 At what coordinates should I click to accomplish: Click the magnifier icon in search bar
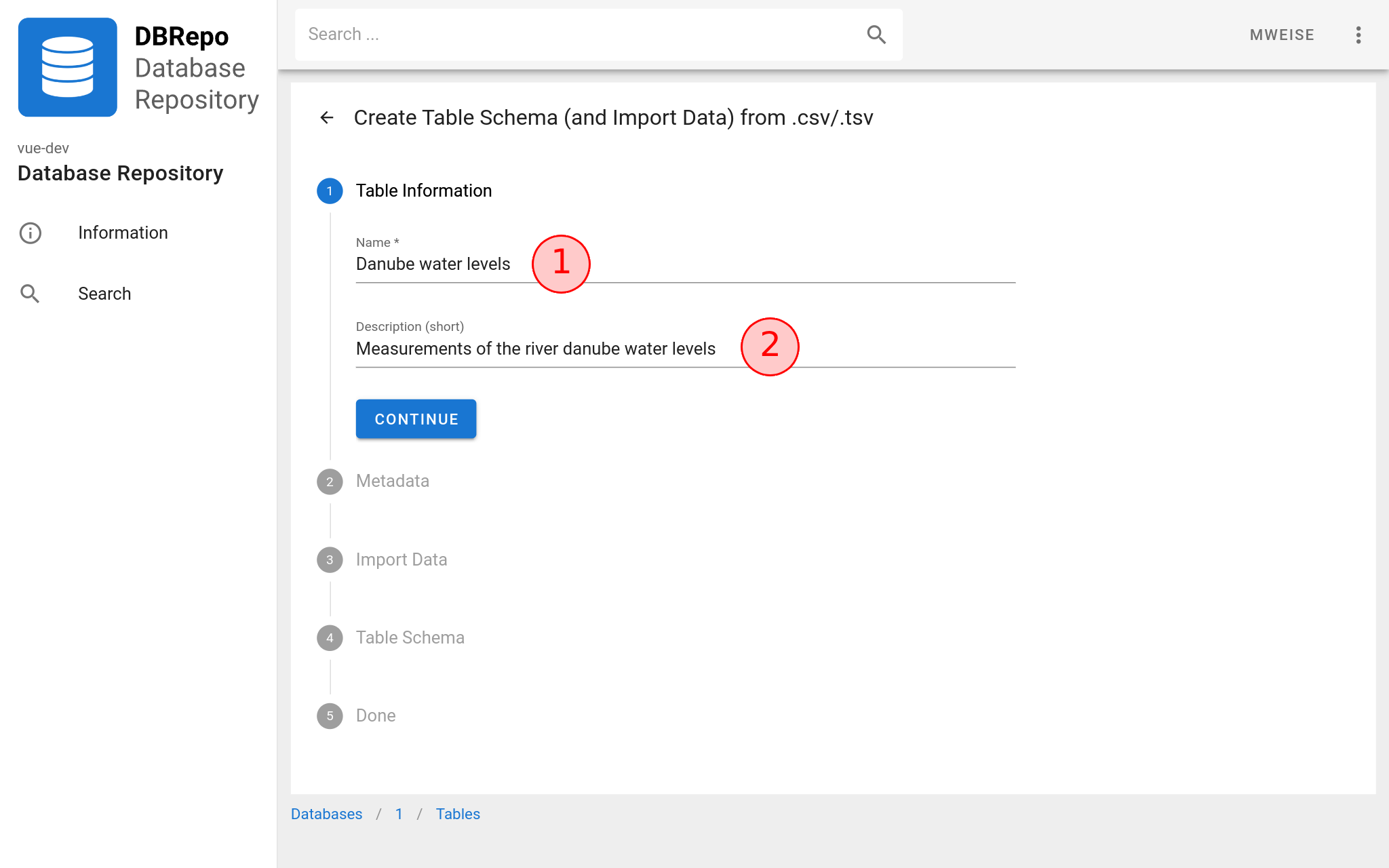click(x=876, y=35)
